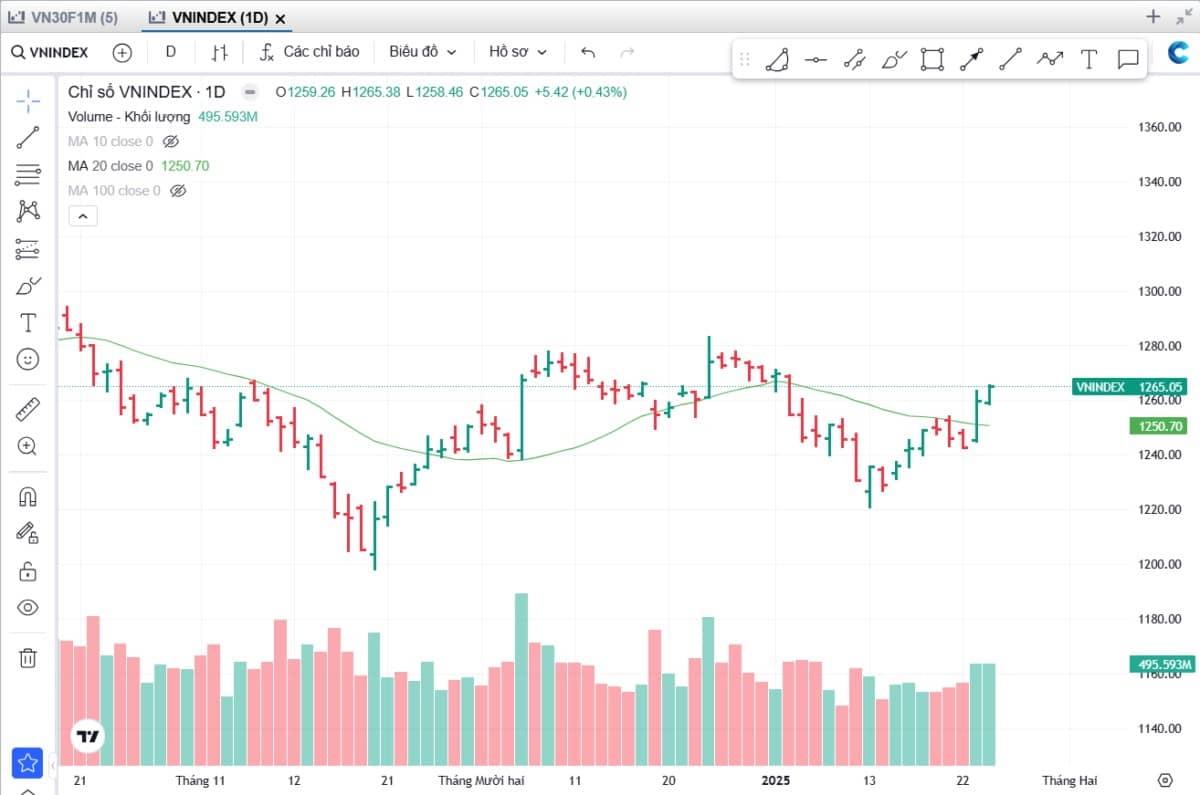Activate the zoom in tool

click(28, 446)
